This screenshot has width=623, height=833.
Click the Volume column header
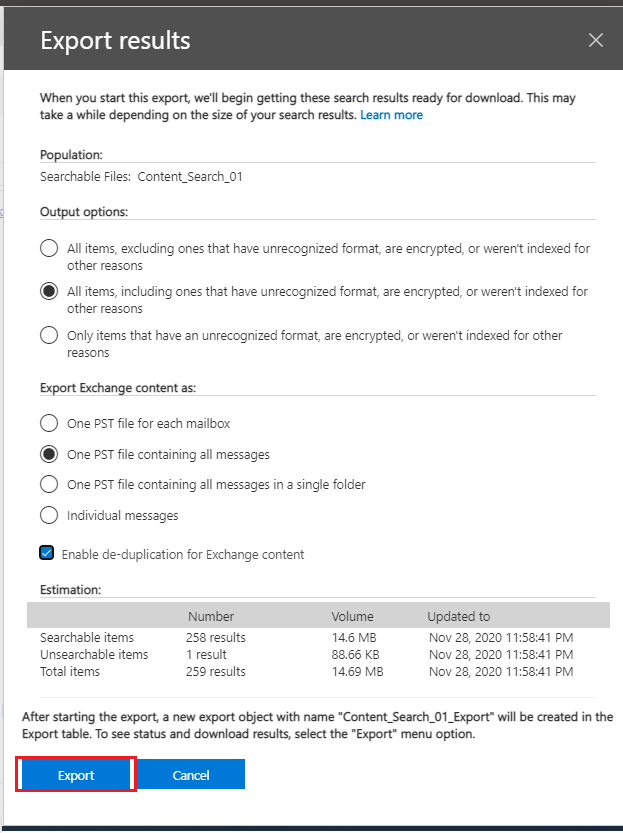[352, 616]
